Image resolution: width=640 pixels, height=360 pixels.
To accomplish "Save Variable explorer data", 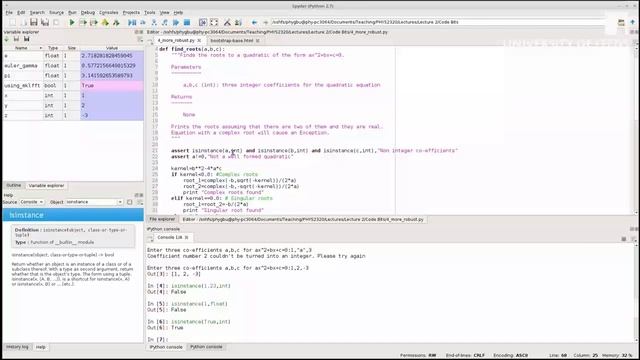I will (x=16, y=39).
